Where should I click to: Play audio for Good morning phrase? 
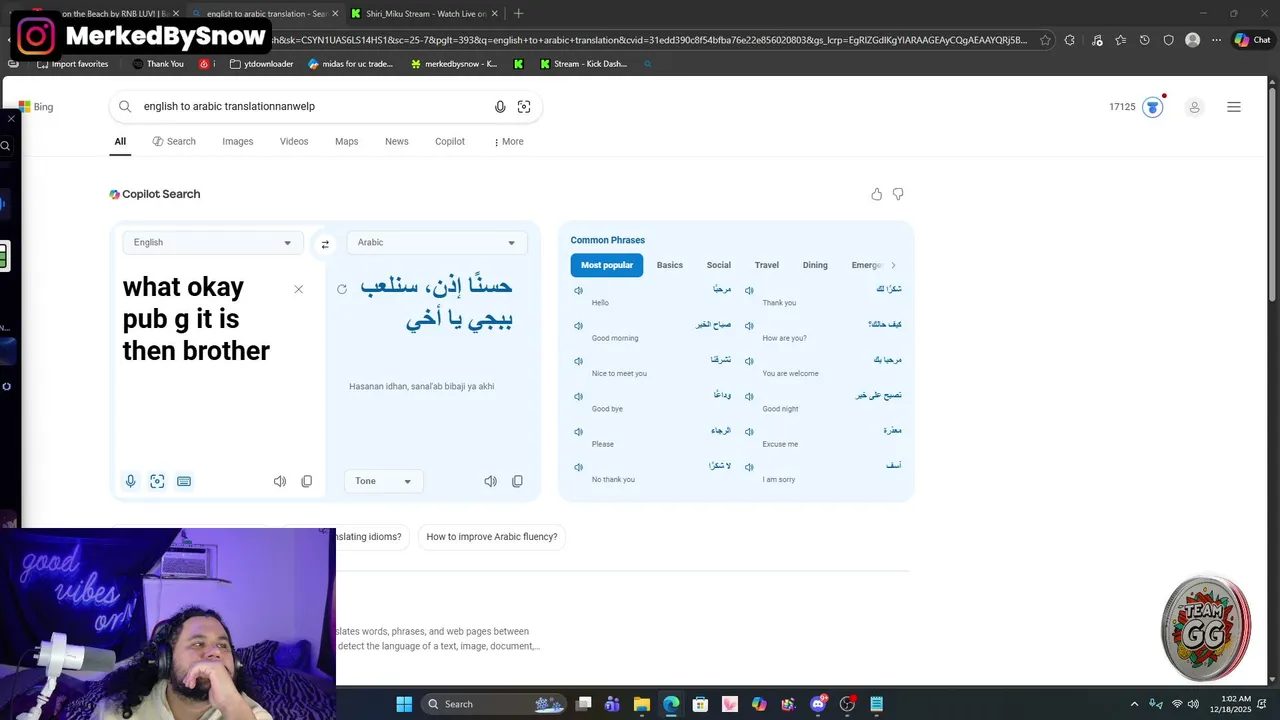coord(578,326)
